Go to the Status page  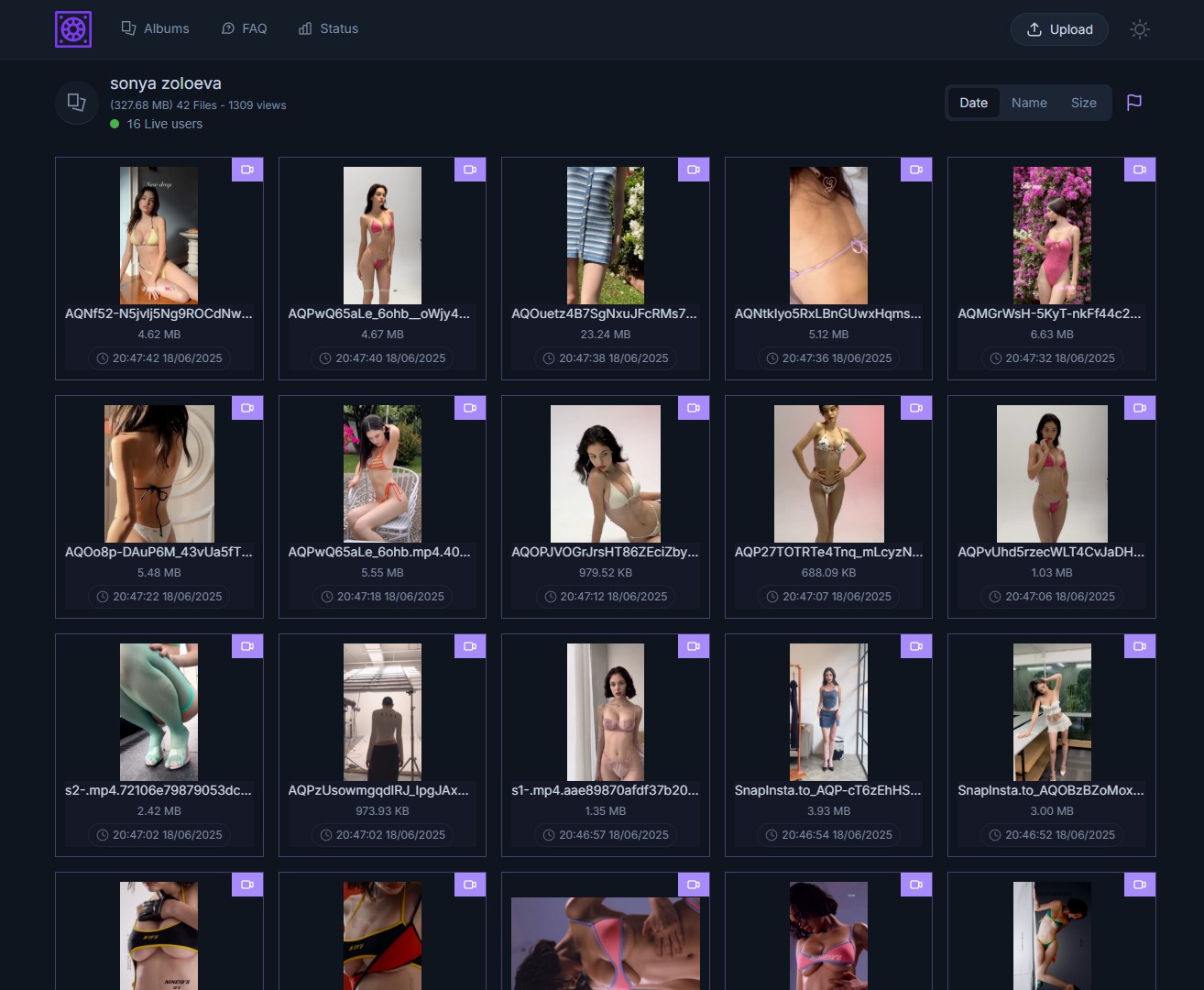click(328, 28)
